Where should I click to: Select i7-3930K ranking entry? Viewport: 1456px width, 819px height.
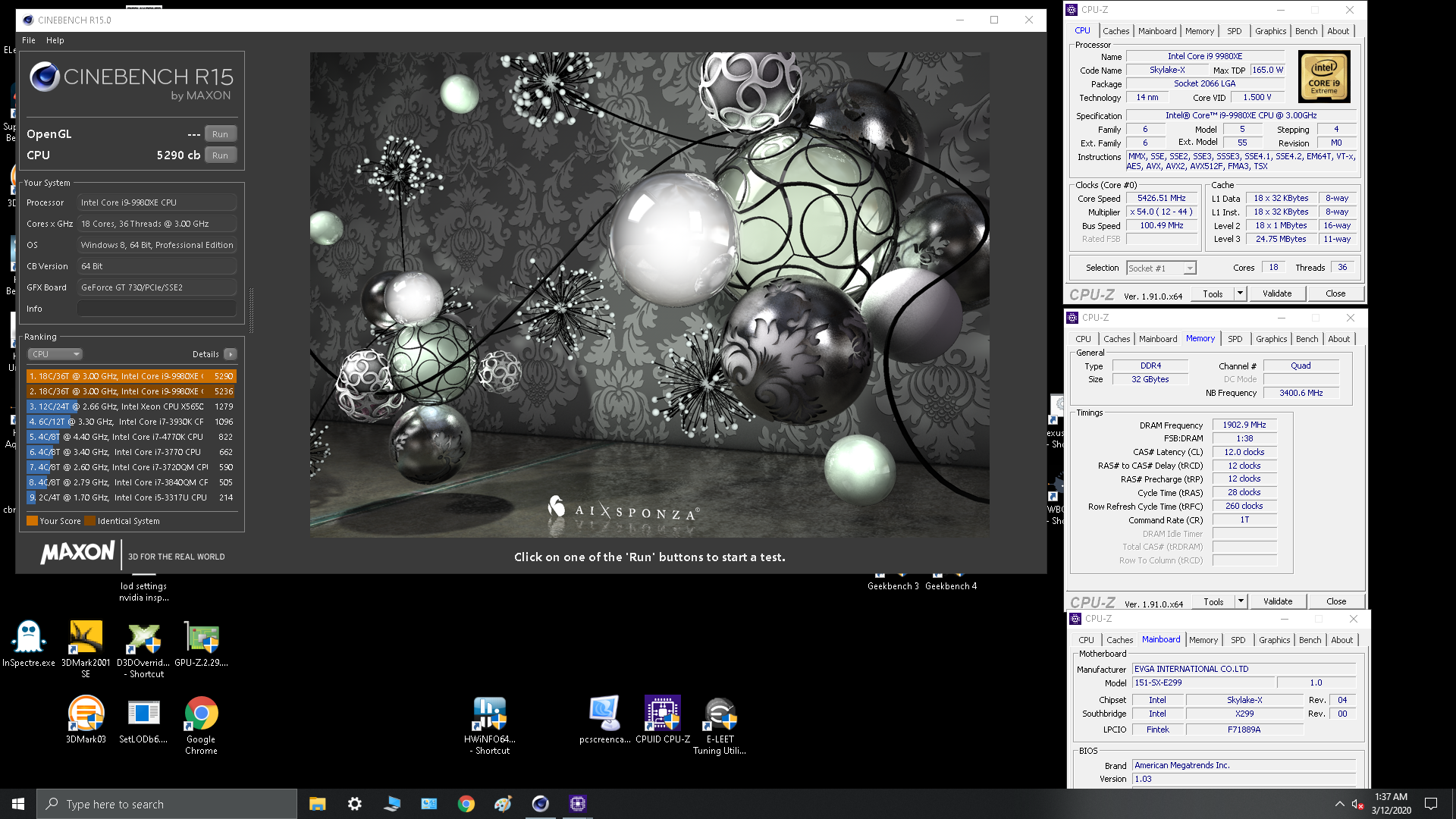(x=131, y=422)
